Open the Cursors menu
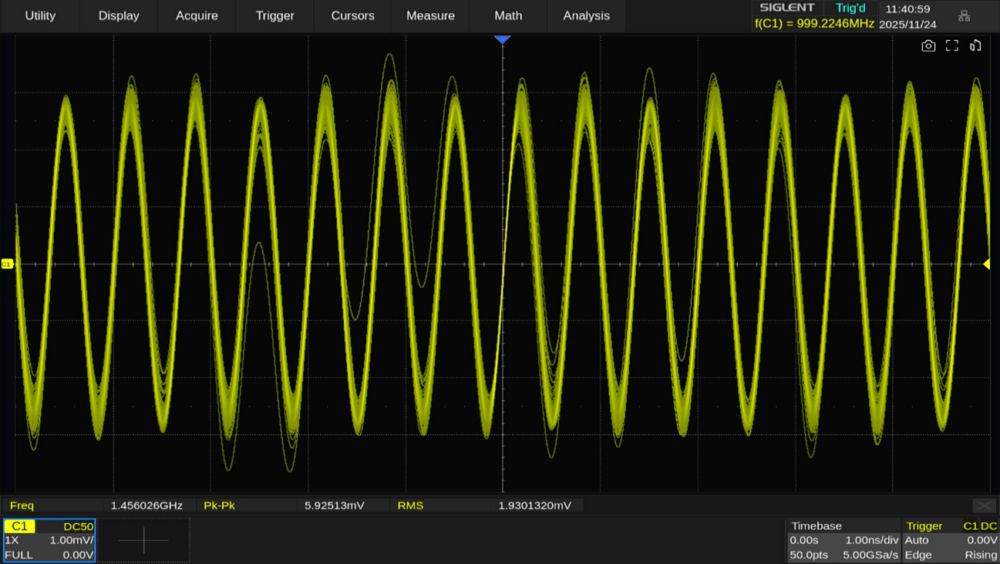Viewport: 1000px width, 564px height. pyautogui.click(x=353, y=16)
